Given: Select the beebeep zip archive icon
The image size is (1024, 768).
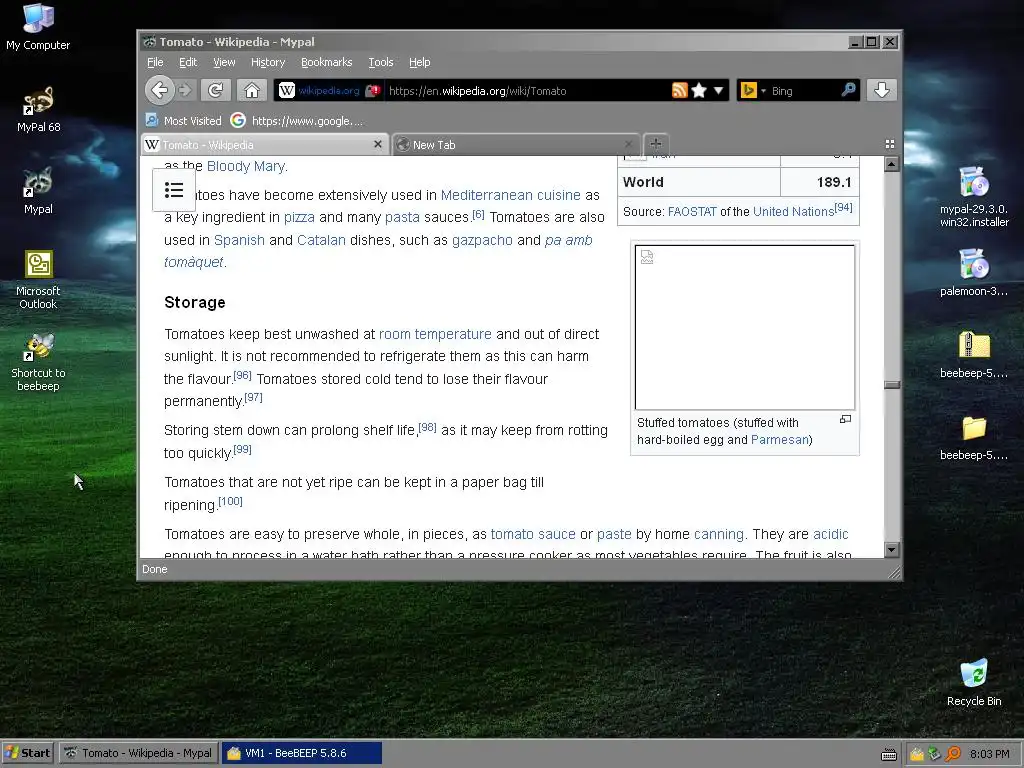Looking at the screenshot, I should click(974, 355).
